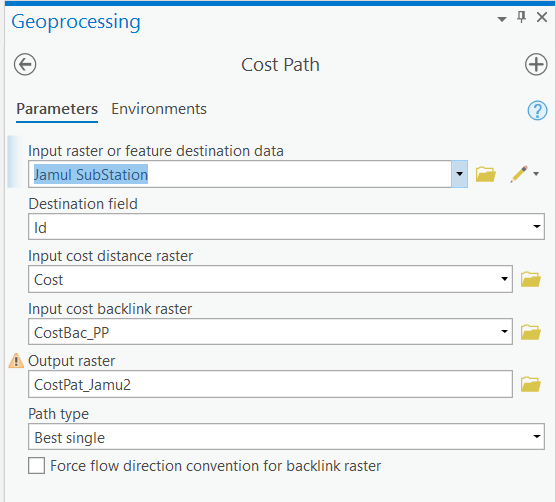Click the plus icon beside Cost Path
The width and height of the screenshot is (556, 502).
[536, 65]
